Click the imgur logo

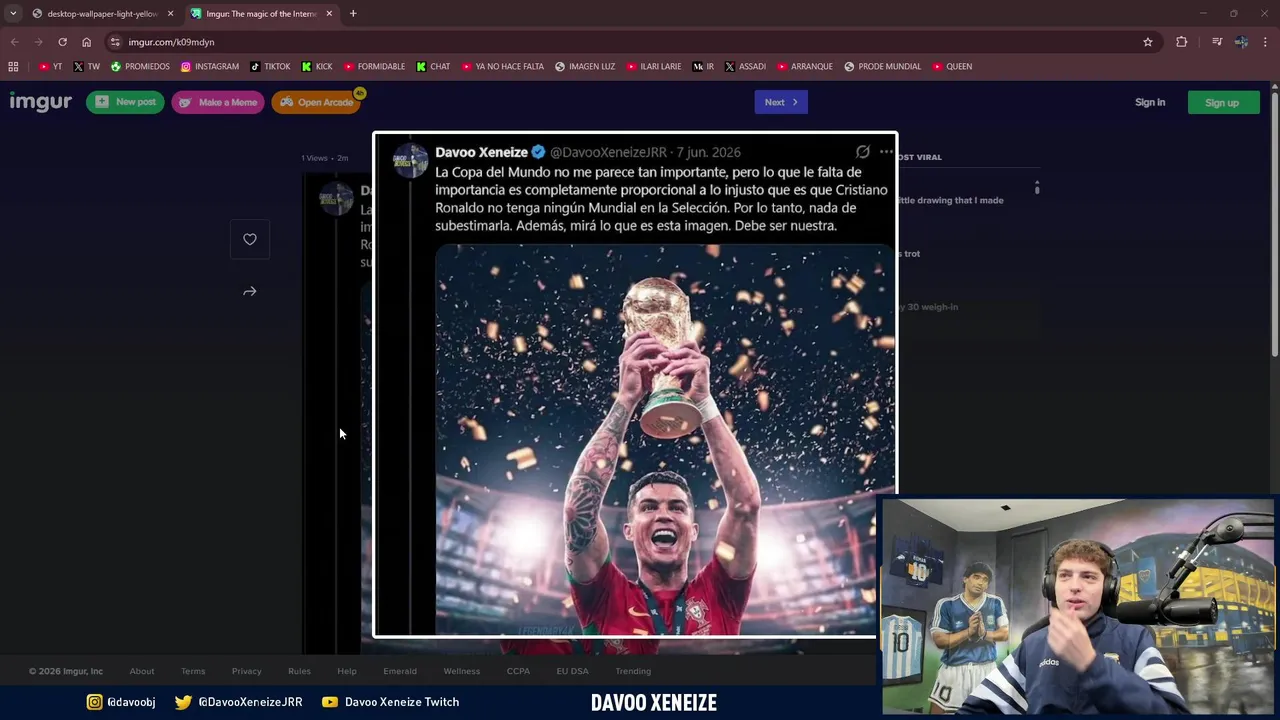[x=40, y=102]
